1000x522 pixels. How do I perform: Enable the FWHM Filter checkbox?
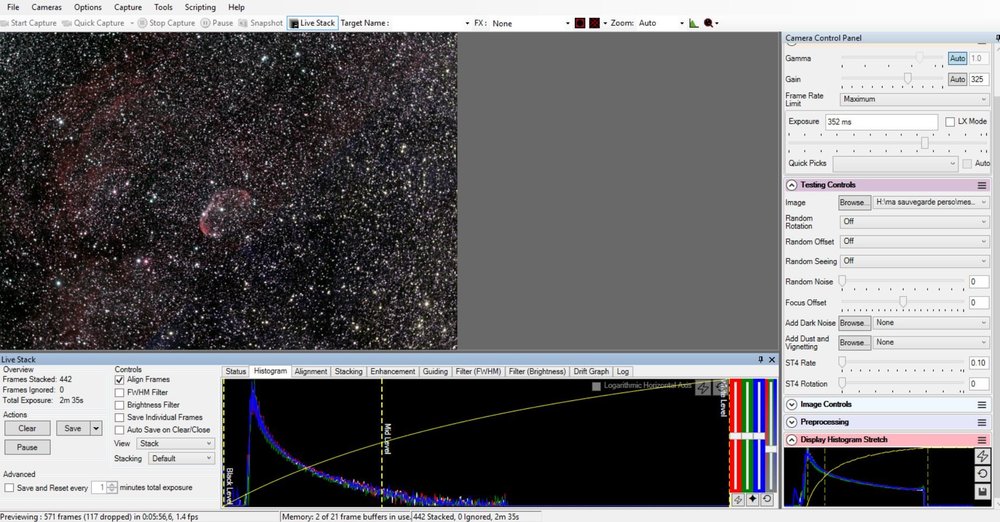[121, 393]
